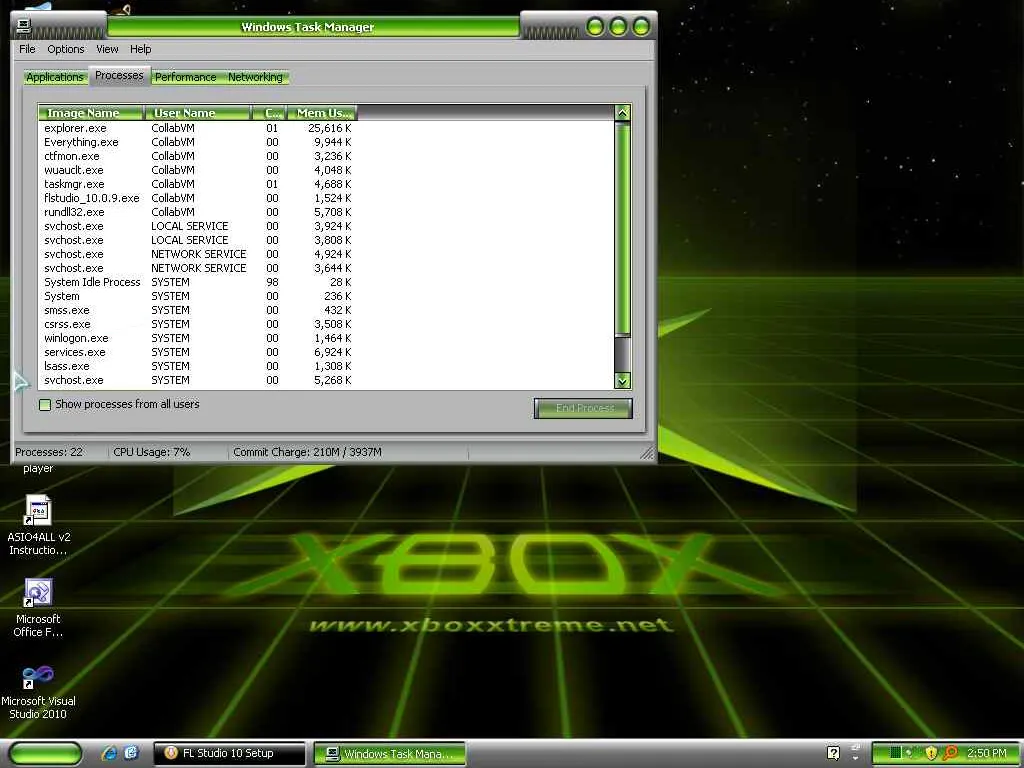Image resolution: width=1024 pixels, height=768 pixels.
Task: Select the System Idle Process row
Action: pos(198,282)
